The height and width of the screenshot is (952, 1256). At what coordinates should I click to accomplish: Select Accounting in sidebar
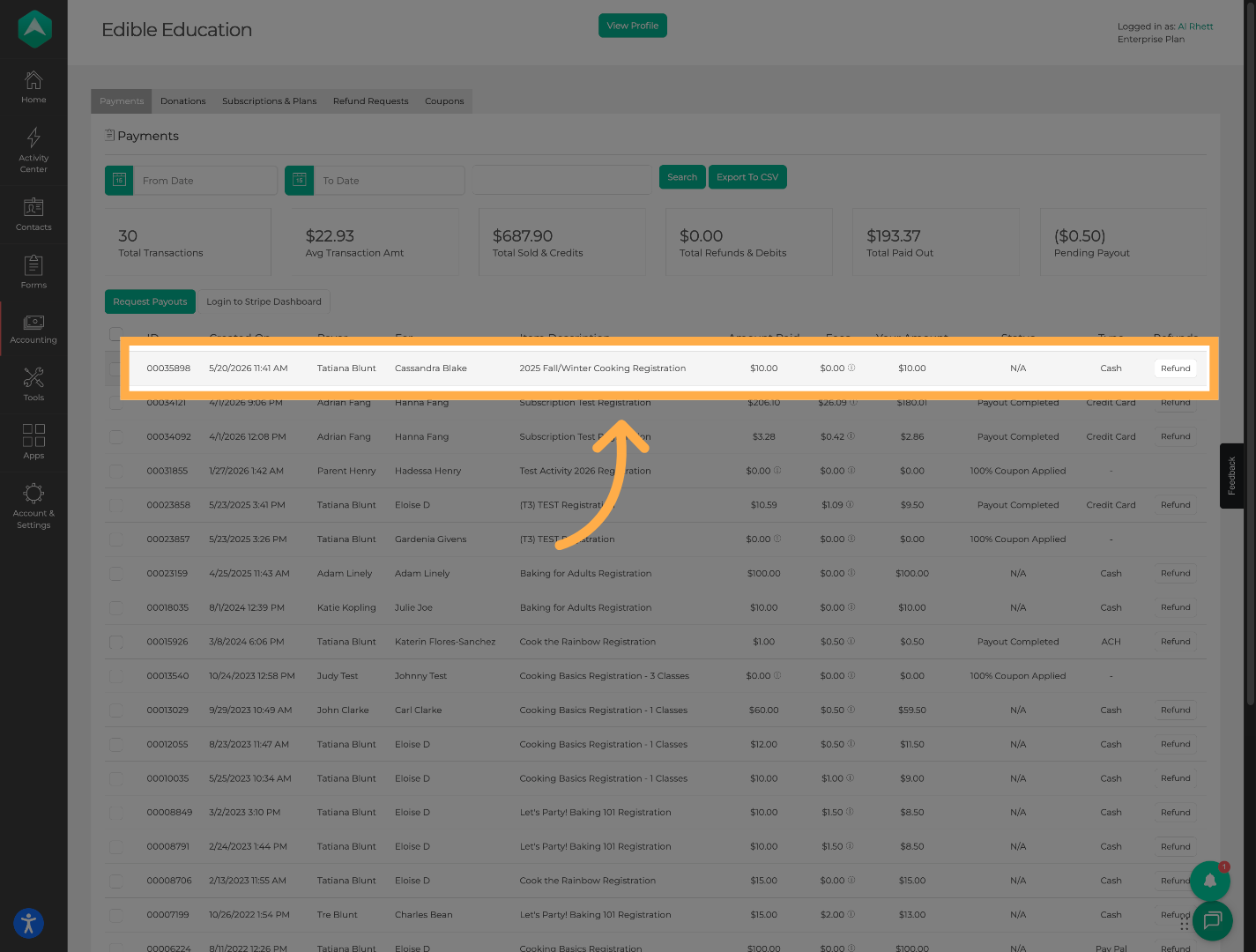tap(33, 329)
